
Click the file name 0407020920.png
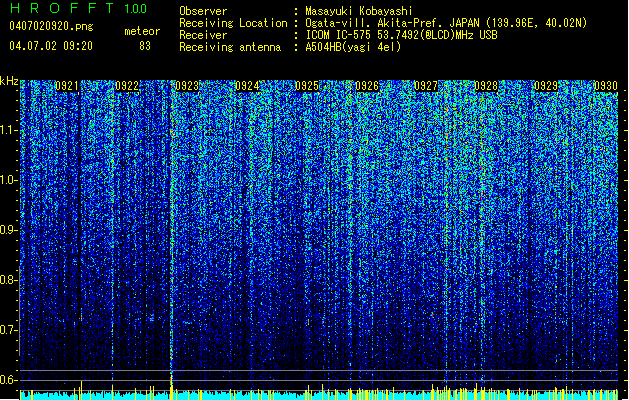tap(51, 26)
